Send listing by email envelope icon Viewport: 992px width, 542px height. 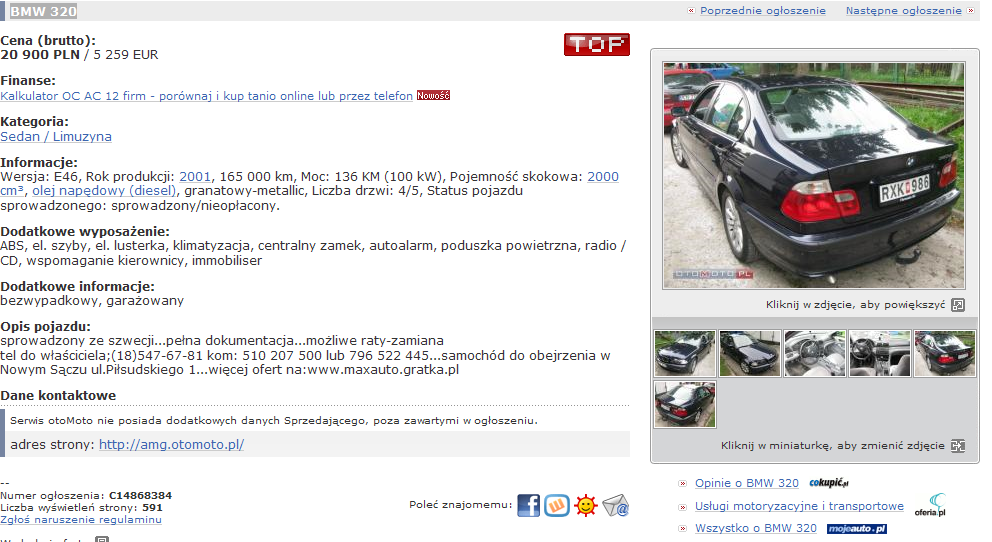click(x=615, y=505)
